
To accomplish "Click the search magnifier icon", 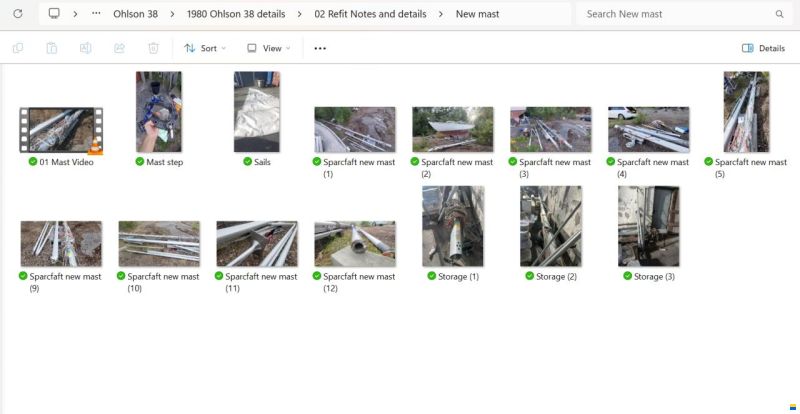I will tap(779, 14).
